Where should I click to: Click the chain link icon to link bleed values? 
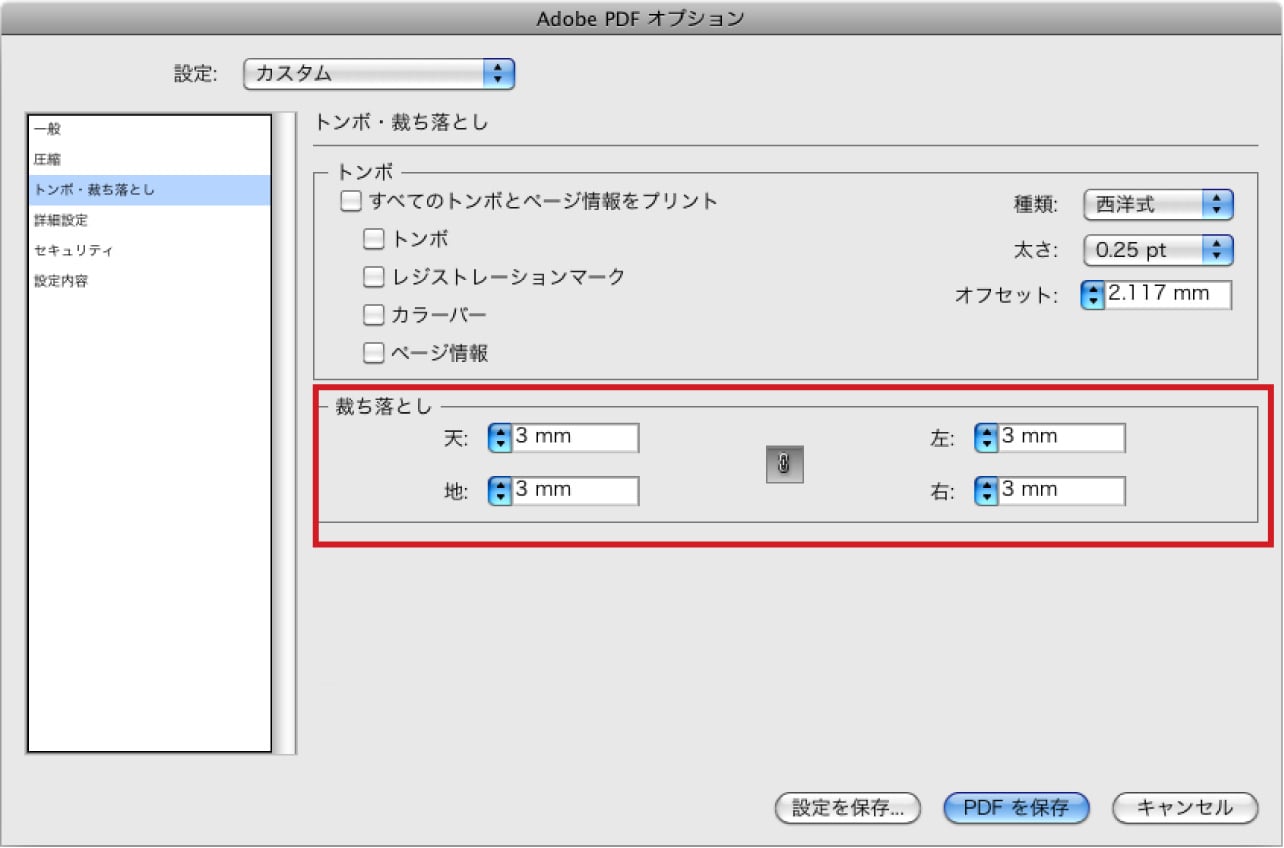click(x=783, y=463)
